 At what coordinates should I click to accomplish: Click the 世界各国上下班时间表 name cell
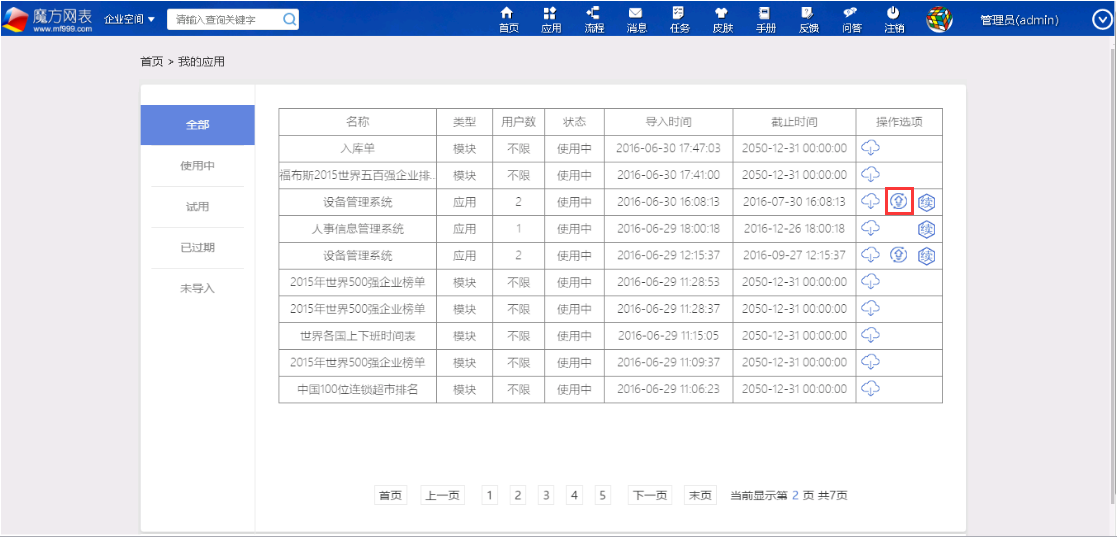click(358, 335)
